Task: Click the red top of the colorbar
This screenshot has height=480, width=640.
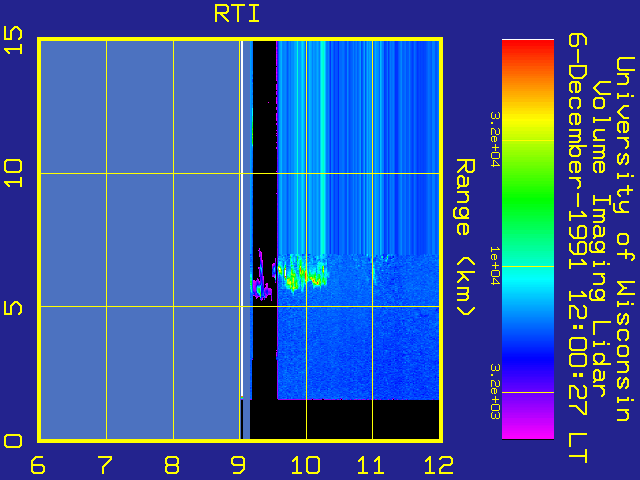Action: [x=528, y=49]
